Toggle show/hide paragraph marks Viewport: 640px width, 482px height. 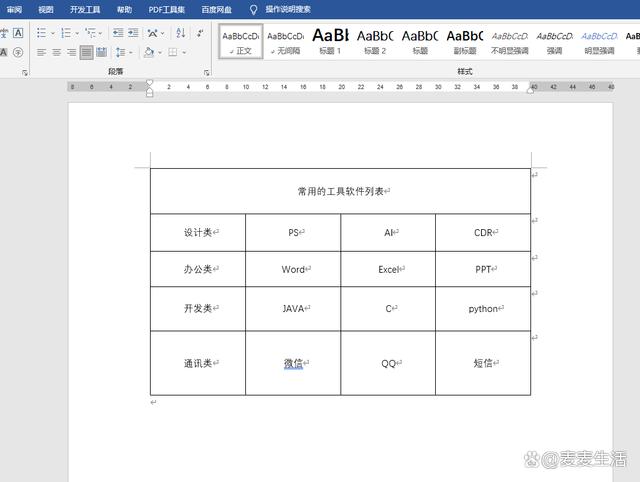200,33
